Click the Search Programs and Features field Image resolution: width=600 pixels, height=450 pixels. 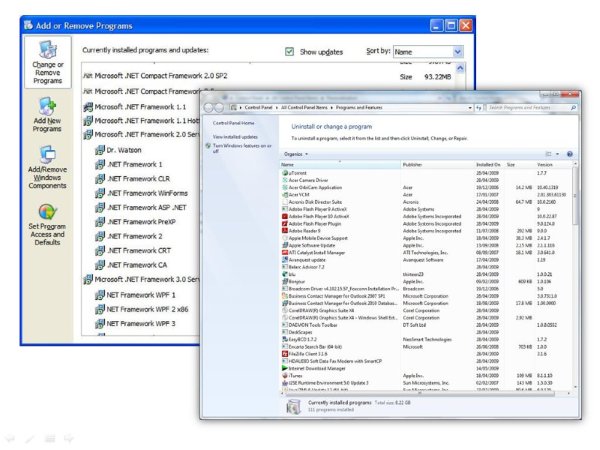528,106
